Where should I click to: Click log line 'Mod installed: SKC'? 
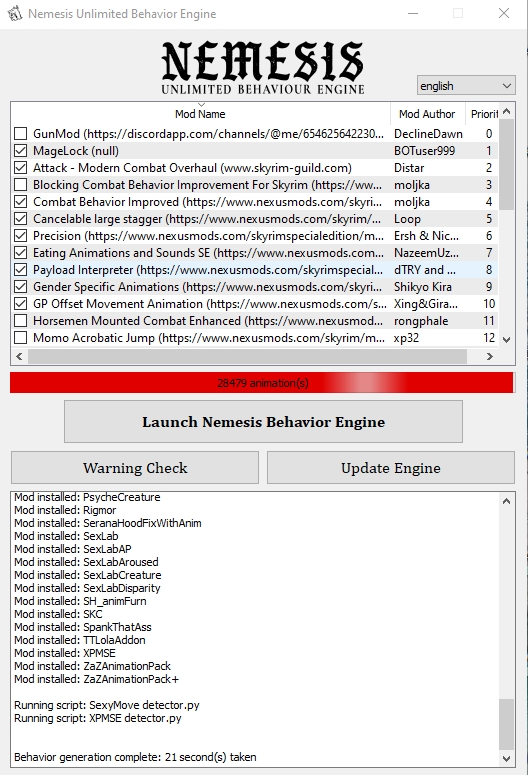tap(58, 614)
